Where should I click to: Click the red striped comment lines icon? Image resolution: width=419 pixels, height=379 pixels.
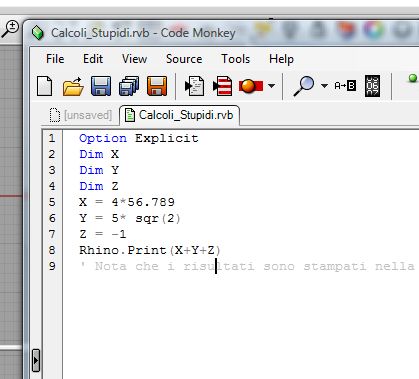tap(222, 86)
